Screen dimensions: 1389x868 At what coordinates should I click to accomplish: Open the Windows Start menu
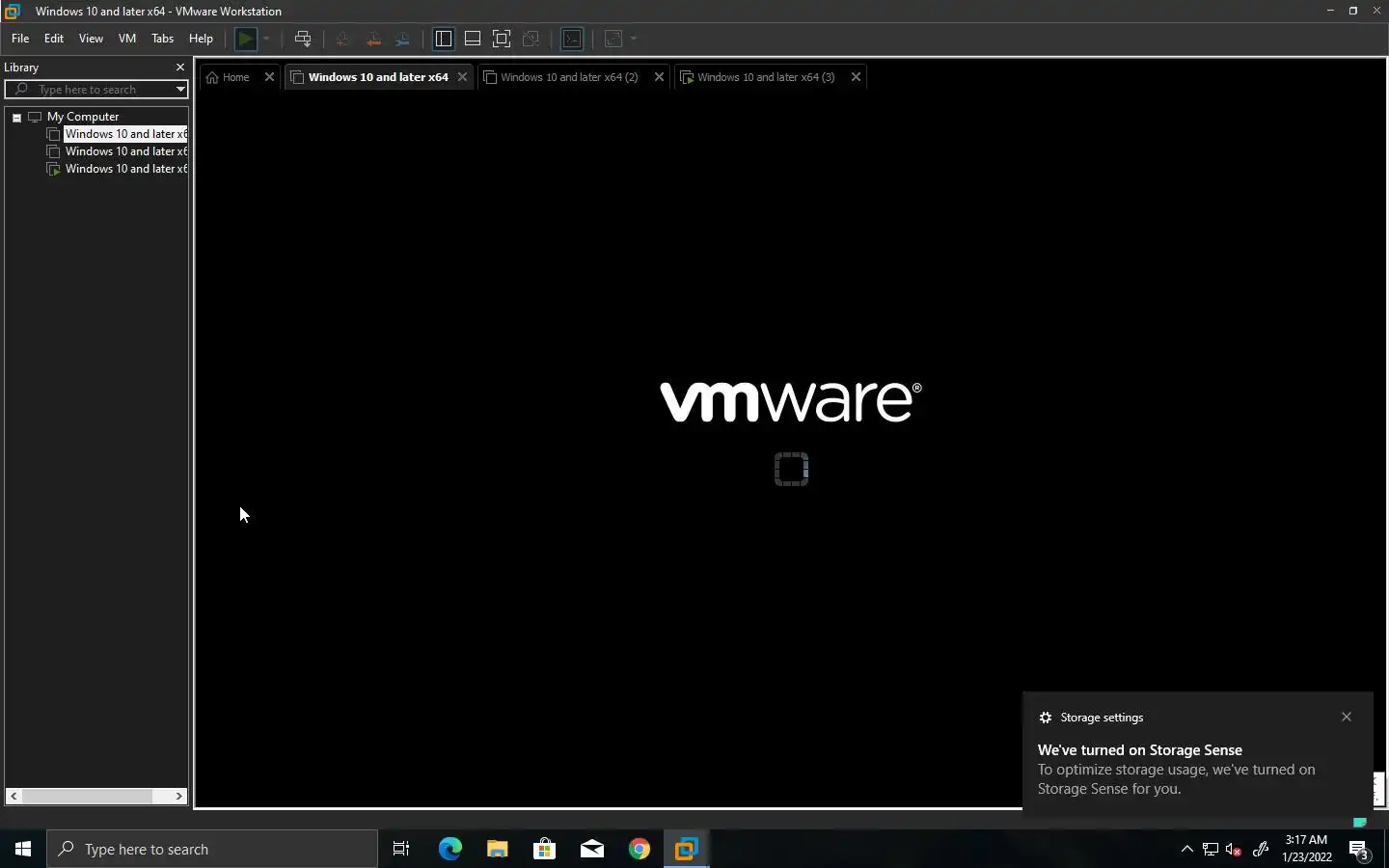tap(23, 849)
